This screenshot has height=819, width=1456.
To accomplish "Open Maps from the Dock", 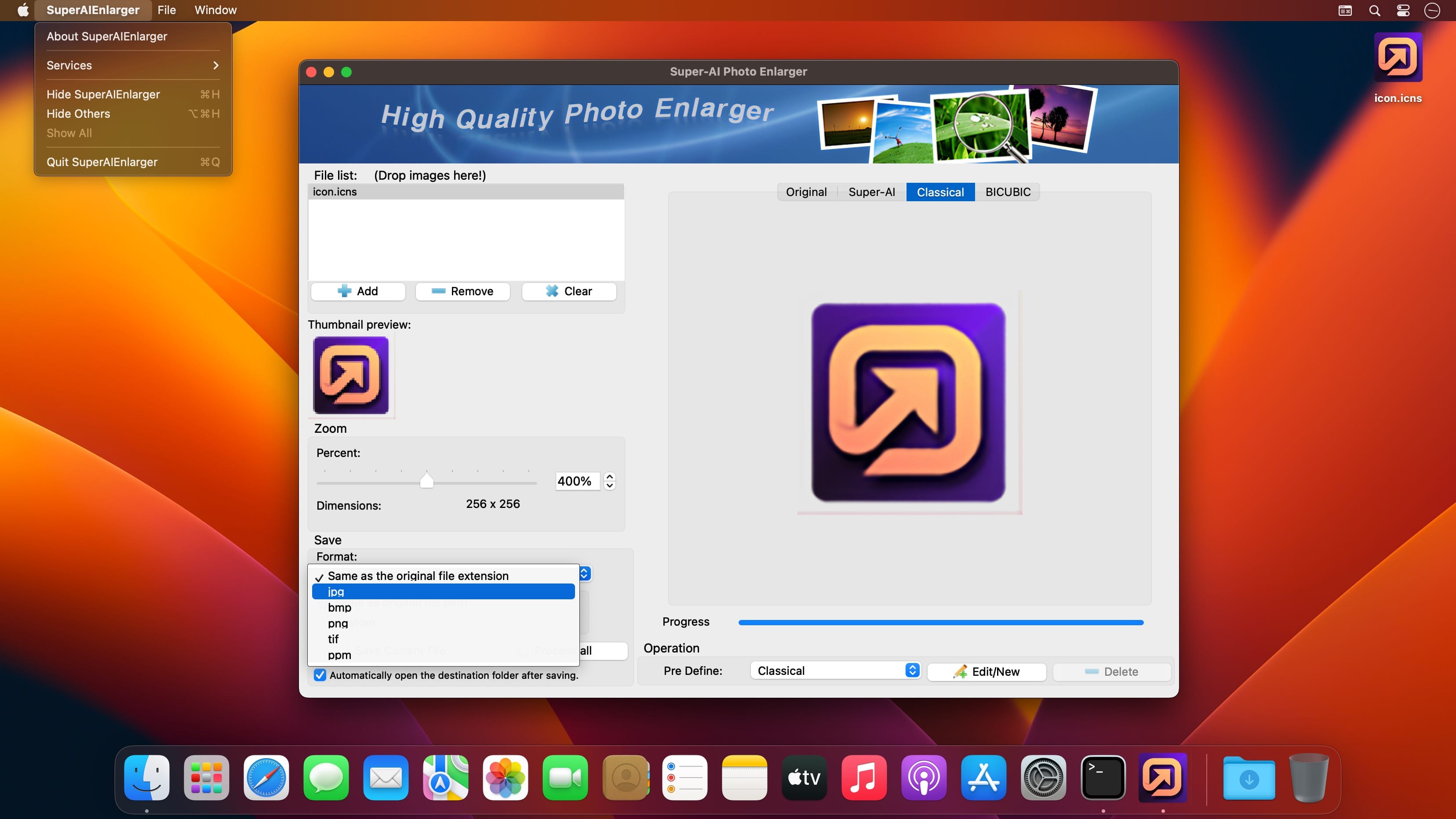I will [x=446, y=778].
